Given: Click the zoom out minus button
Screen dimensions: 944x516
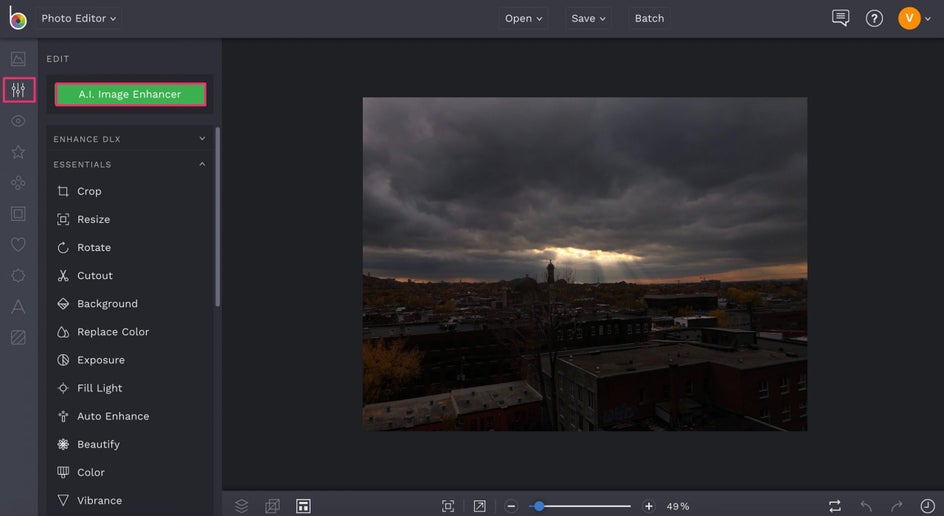Looking at the screenshot, I should coord(511,506).
